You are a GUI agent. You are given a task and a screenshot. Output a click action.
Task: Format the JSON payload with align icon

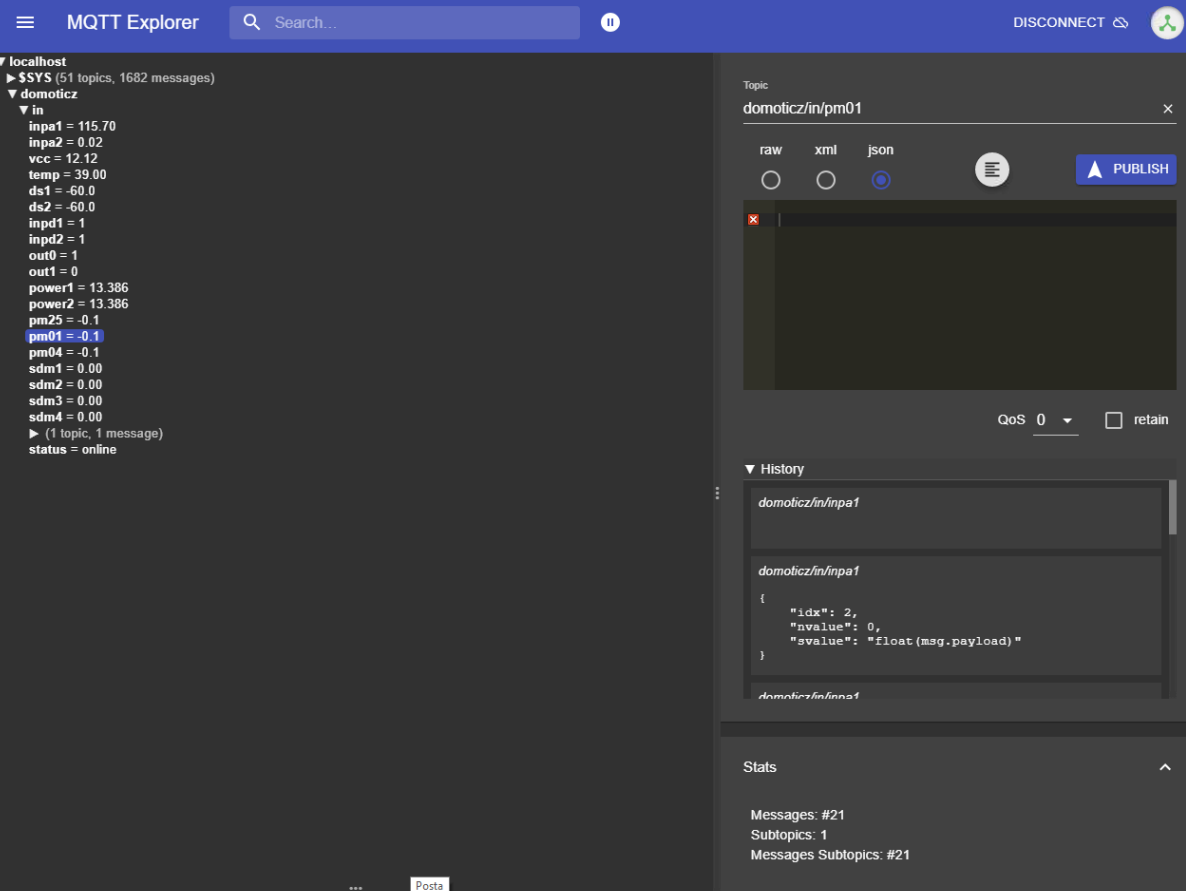point(992,169)
